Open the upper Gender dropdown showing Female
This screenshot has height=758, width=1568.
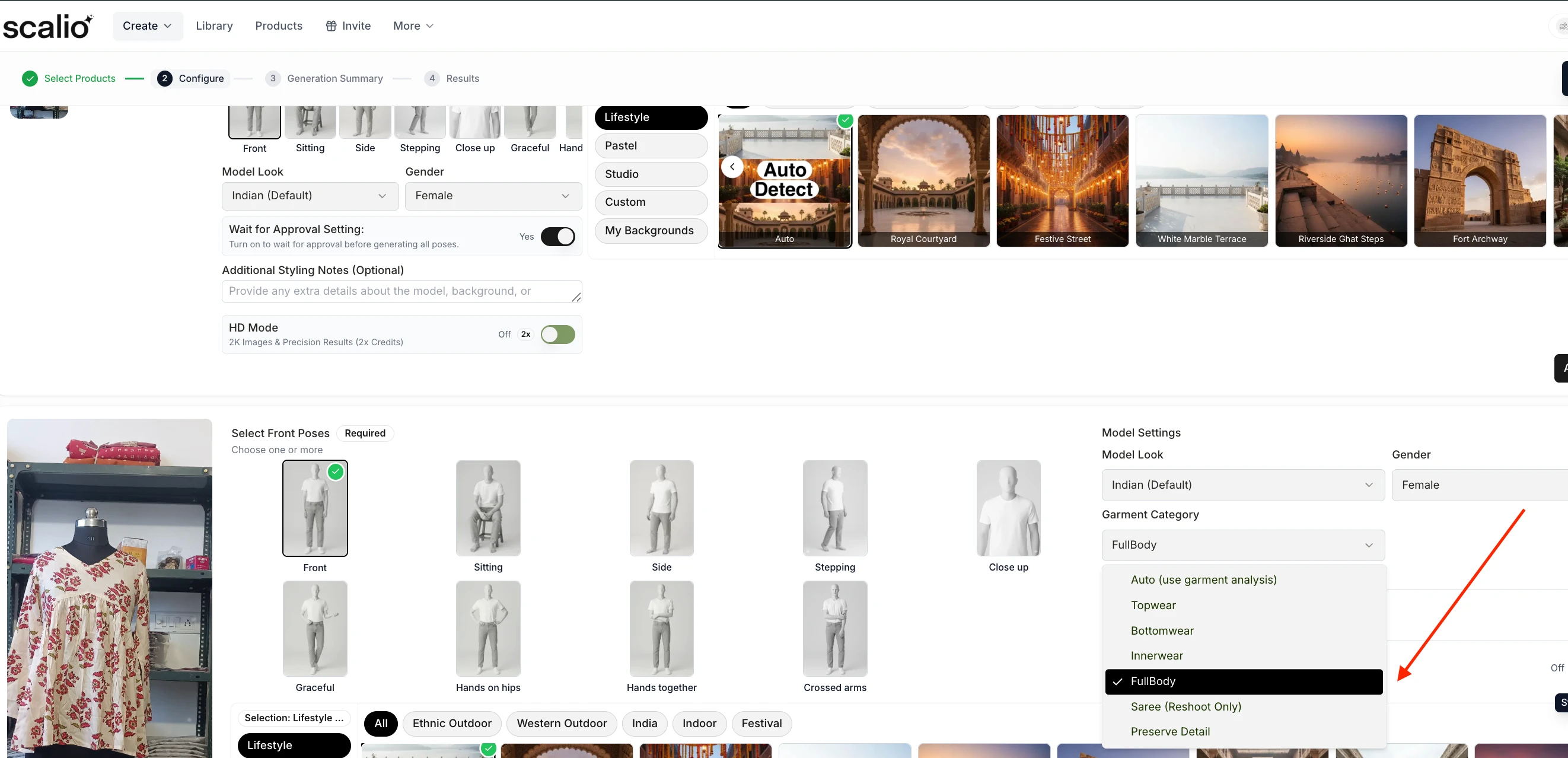(493, 196)
